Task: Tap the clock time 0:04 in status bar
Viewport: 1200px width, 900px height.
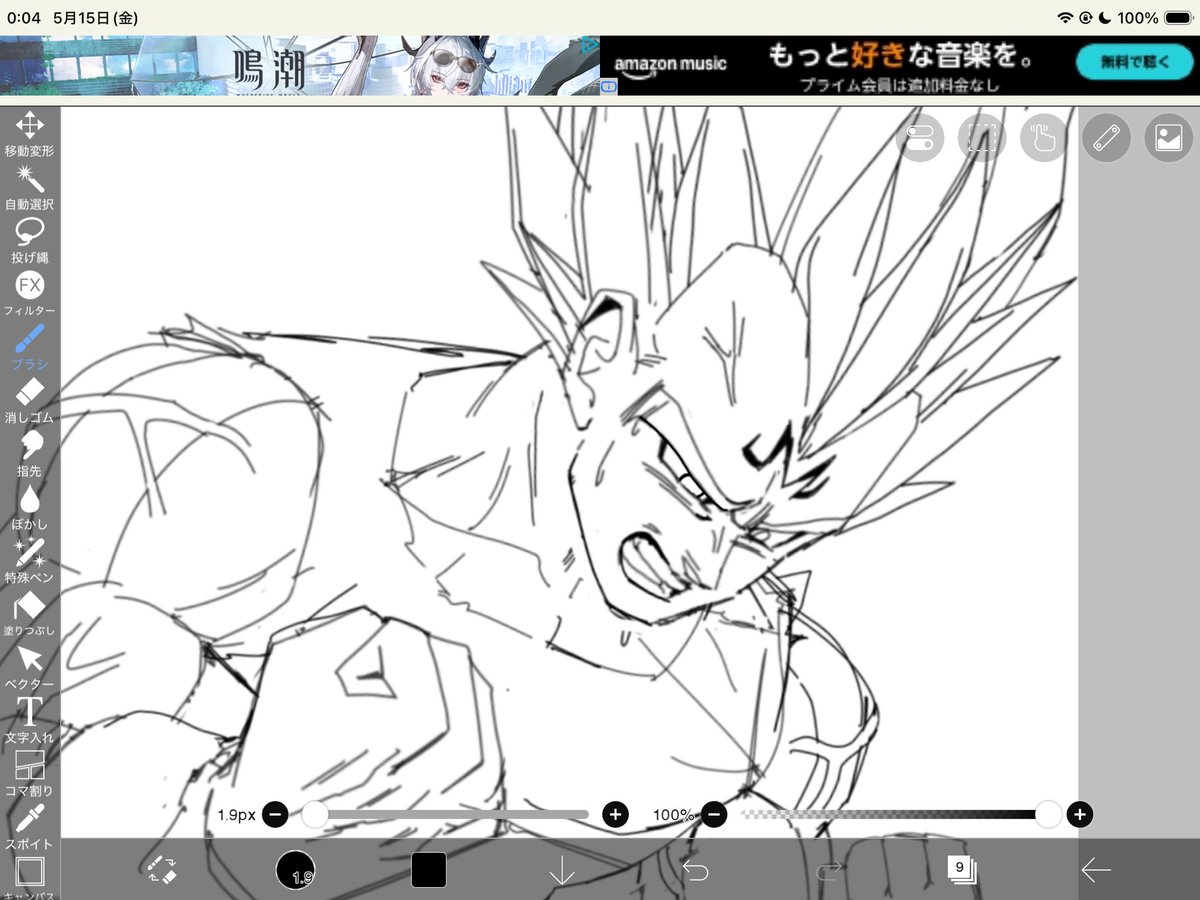Action: click(24, 18)
